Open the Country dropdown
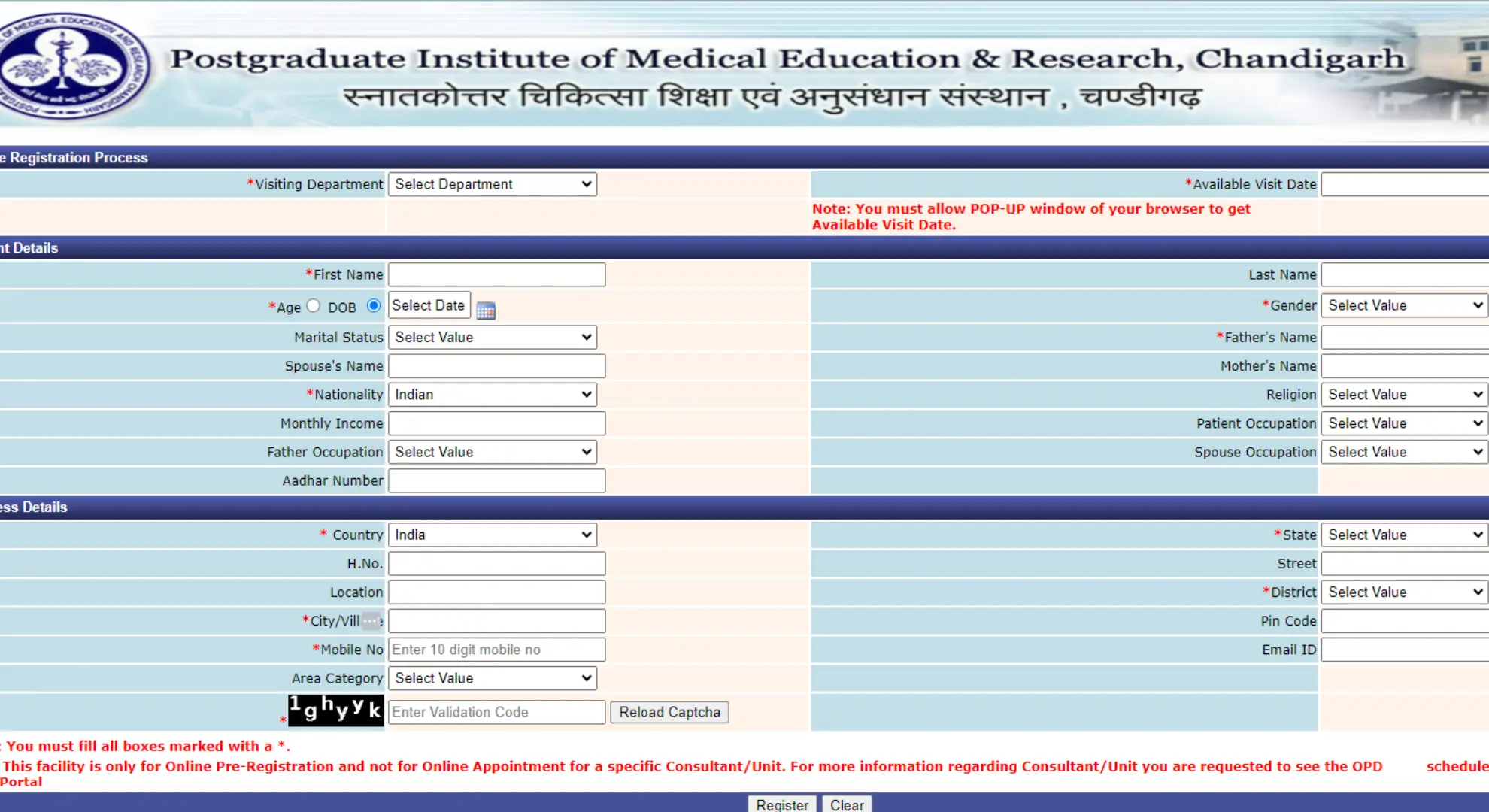 click(x=493, y=535)
